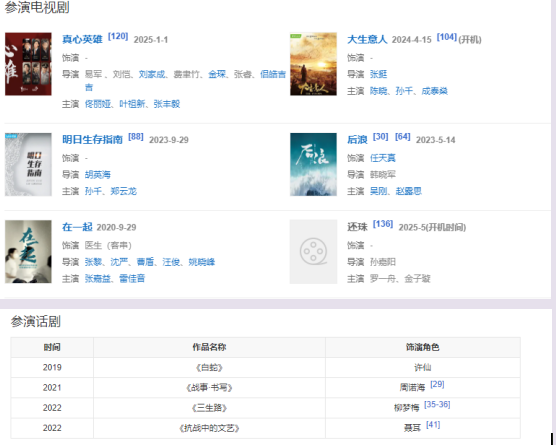The height and width of the screenshot is (445, 556).
Task: Open the 明日生存指南 poster thumbnail
Action: [28, 165]
